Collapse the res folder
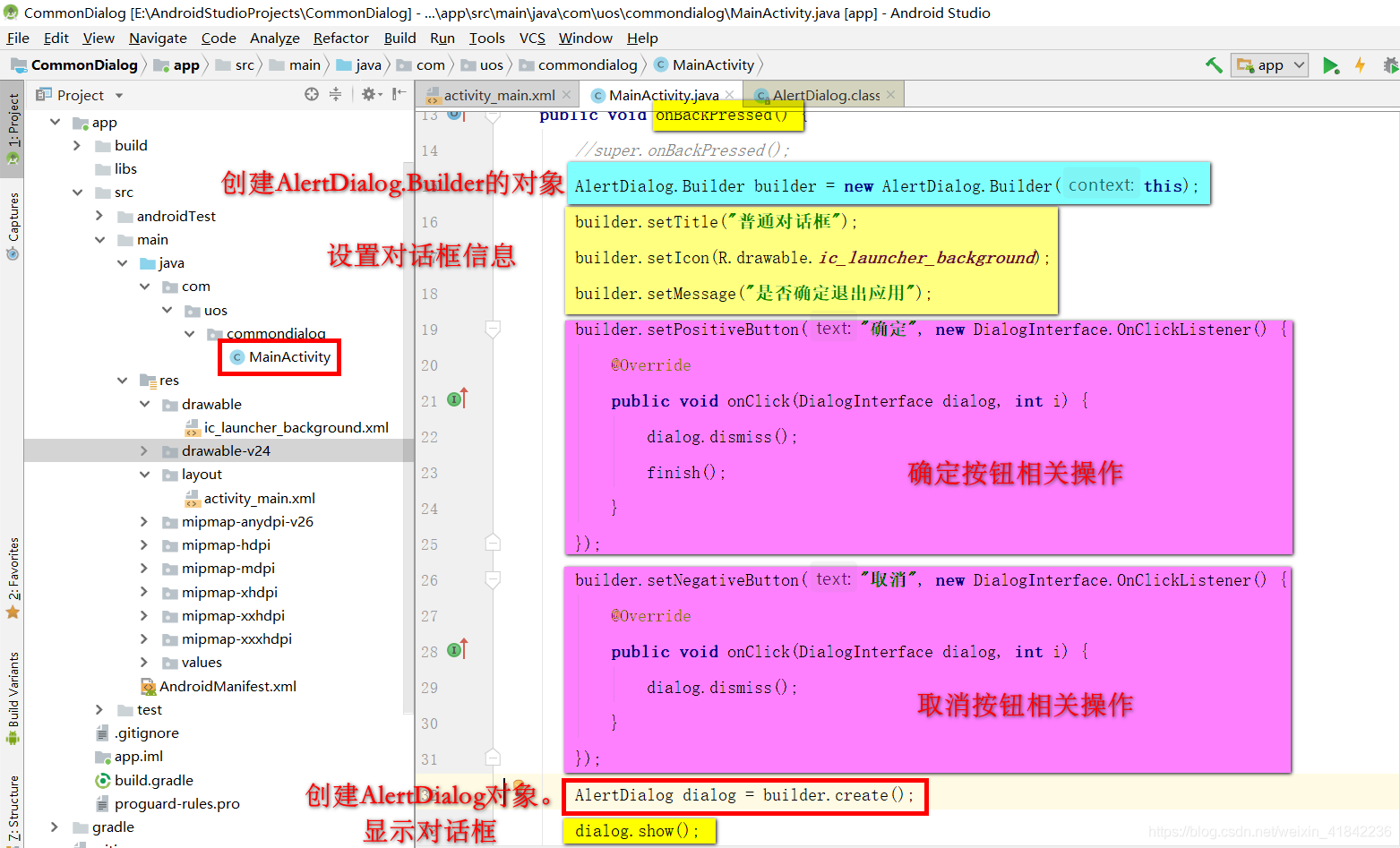The height and width of the screenshot is (848, 1400). click(x=123, y=381)
